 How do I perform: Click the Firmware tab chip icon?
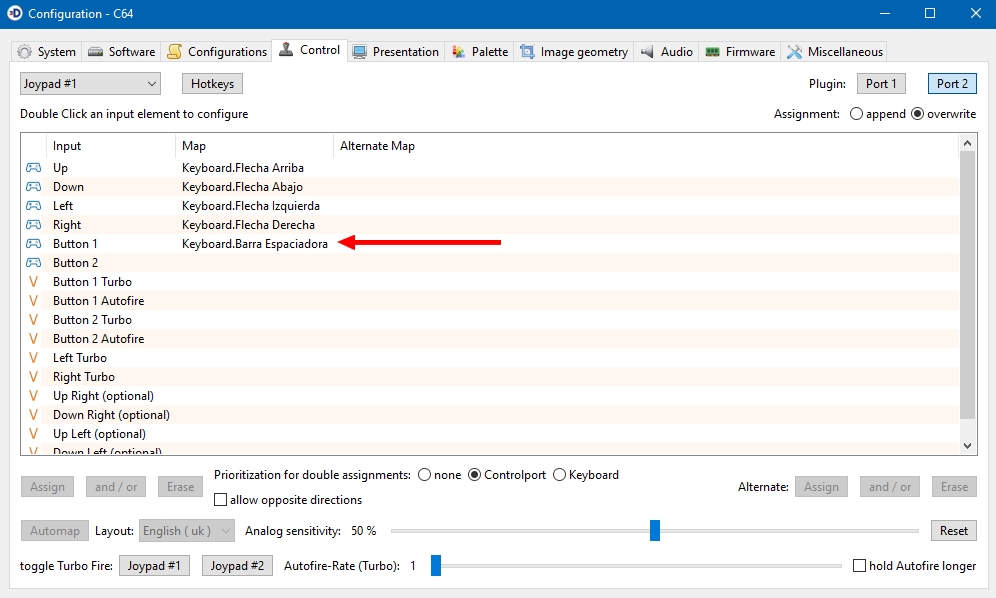click(713, 52)
